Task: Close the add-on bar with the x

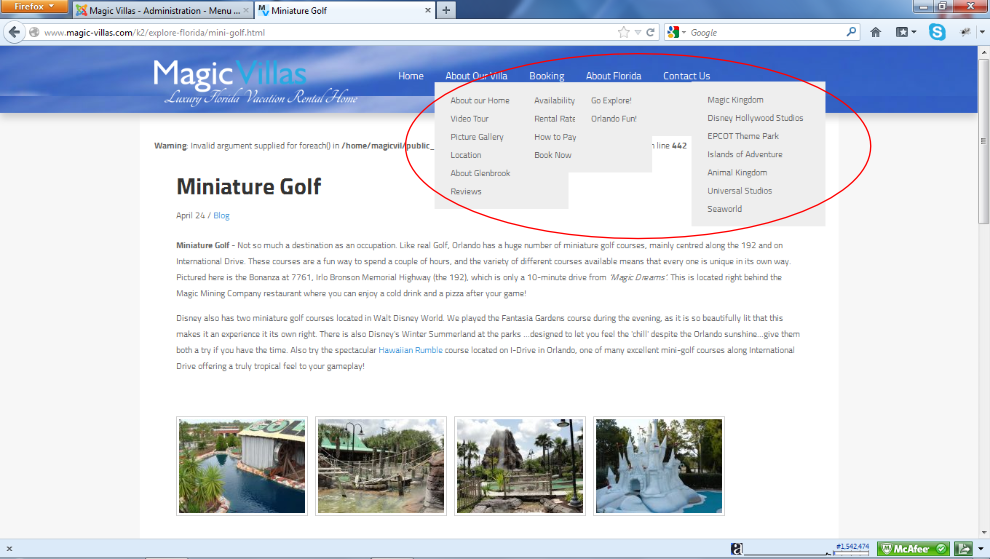Action: (9, 549)
